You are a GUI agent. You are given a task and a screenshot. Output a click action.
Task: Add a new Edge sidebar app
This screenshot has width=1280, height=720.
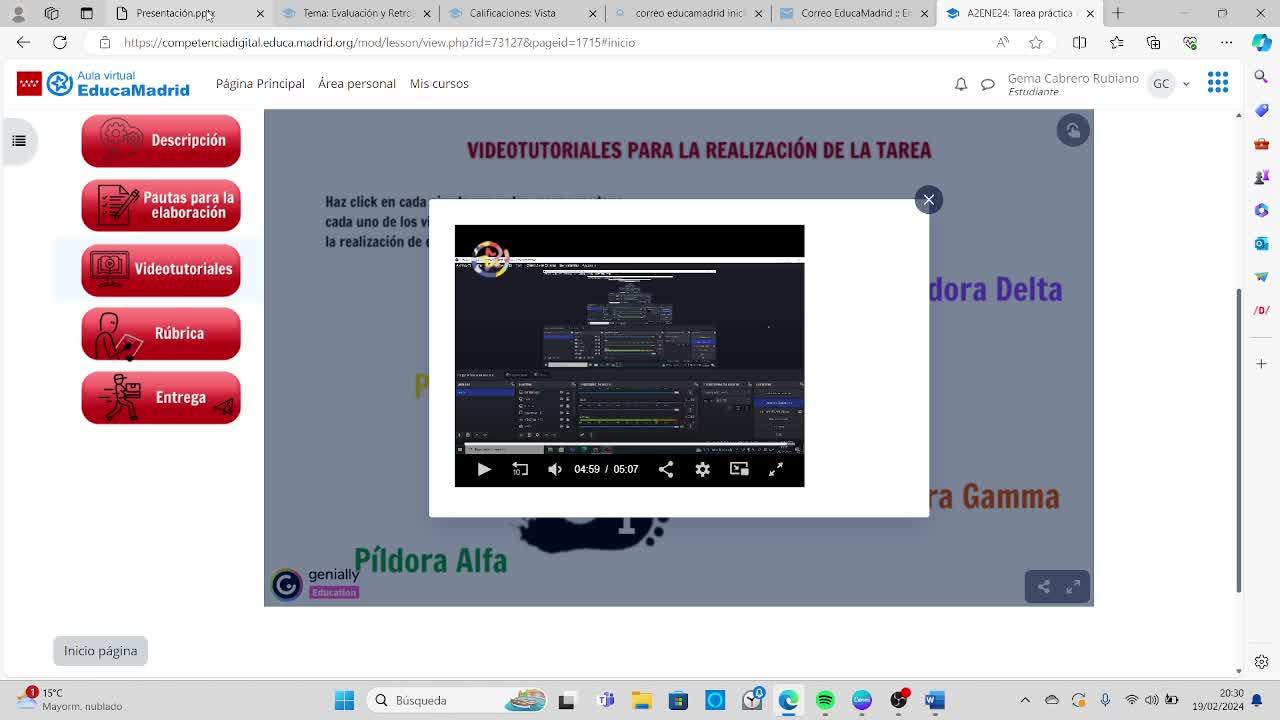[1262, 364]
